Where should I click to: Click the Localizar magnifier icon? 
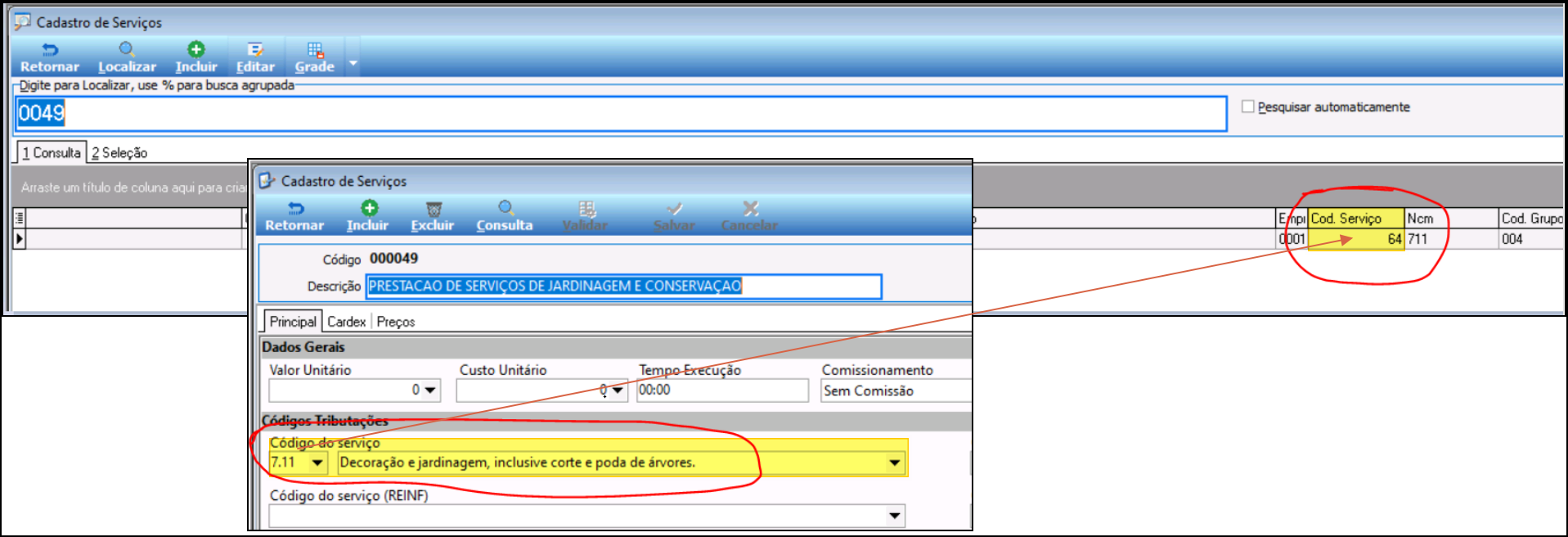point(126,50)
